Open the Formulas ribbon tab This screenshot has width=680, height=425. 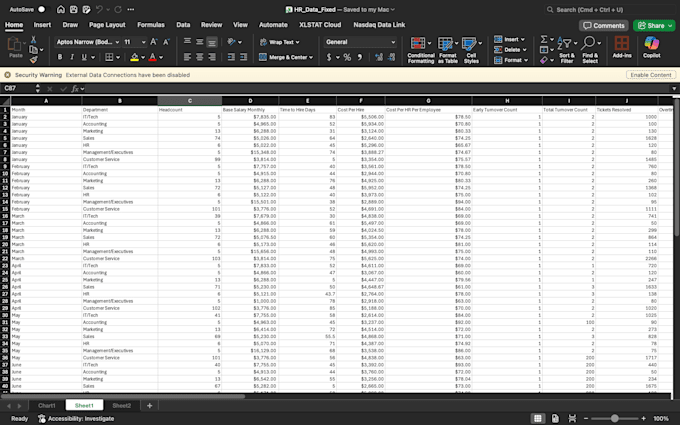[151, 25]
